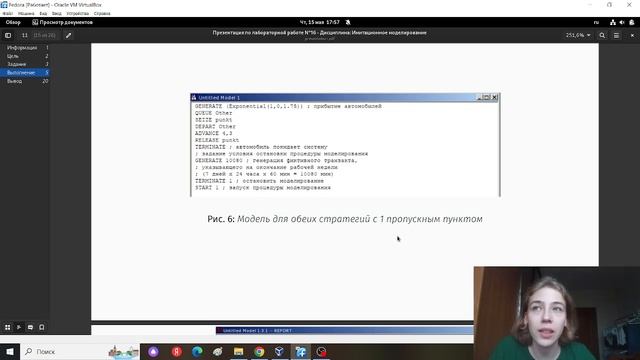Switch sidebar to thumbnails grid view
640x360 pixels.
click(8, 327)
